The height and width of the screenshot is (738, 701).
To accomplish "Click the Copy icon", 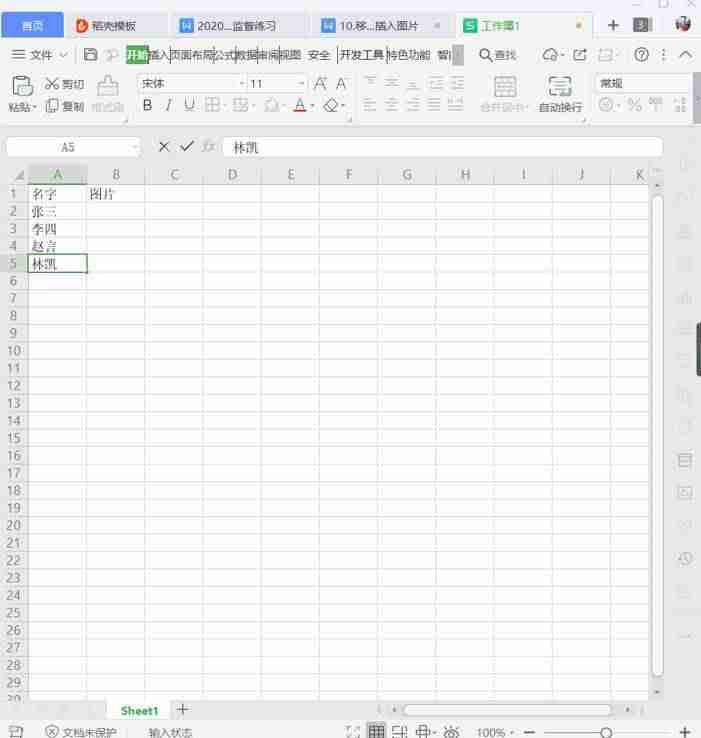I will (52, 106).
